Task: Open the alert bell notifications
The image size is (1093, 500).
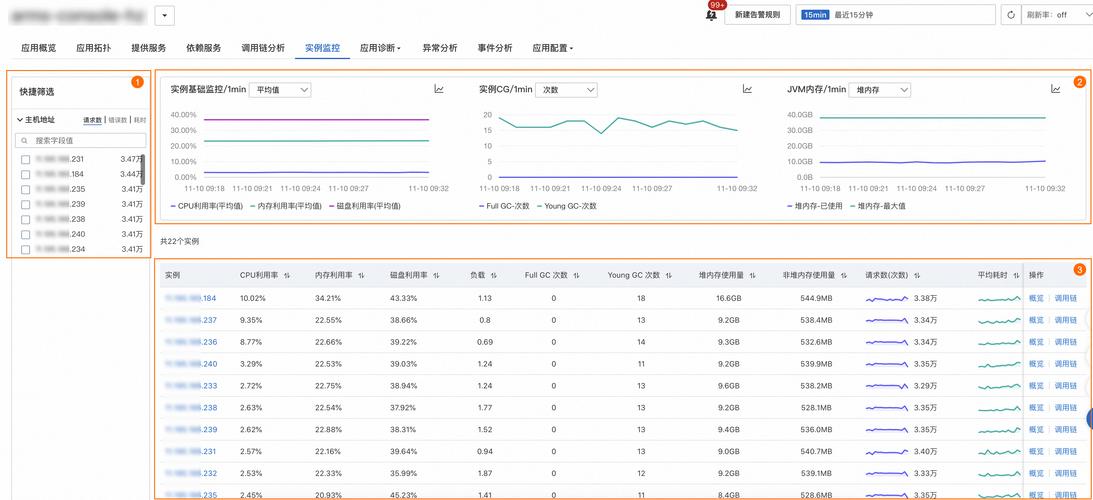Action: [x=712, y=14]
